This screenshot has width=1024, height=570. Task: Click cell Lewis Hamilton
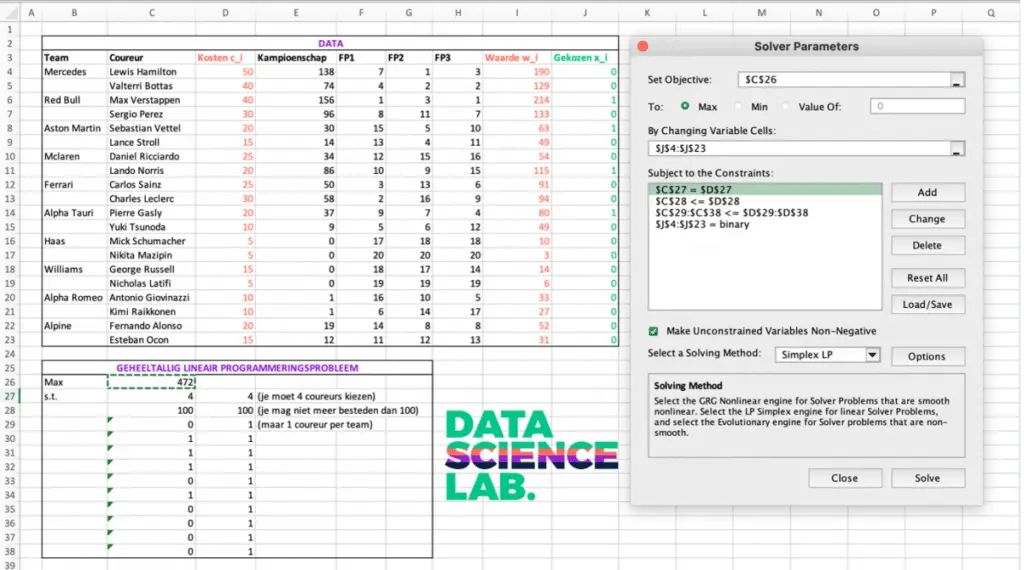point(152,72)
